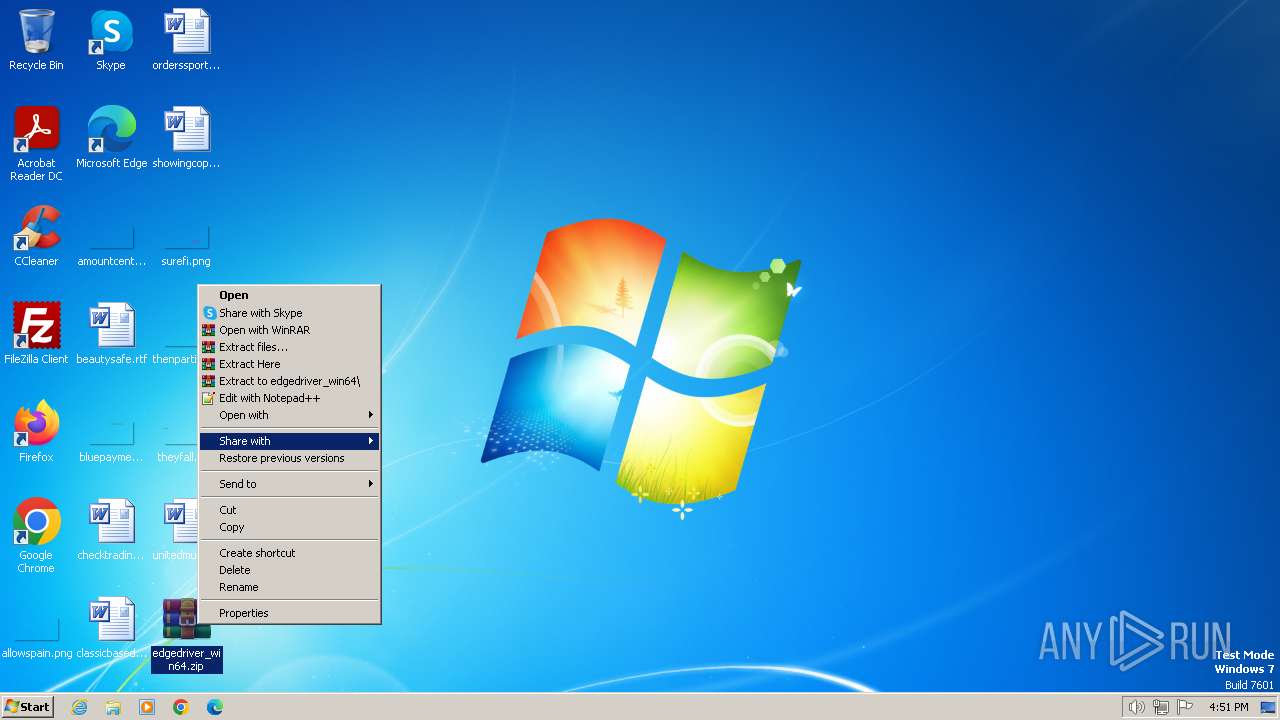The height and width of the screenshot is (720, 1280).
Task: Choose Create shortcut menu entry
Action: click(x=290, y=553)
